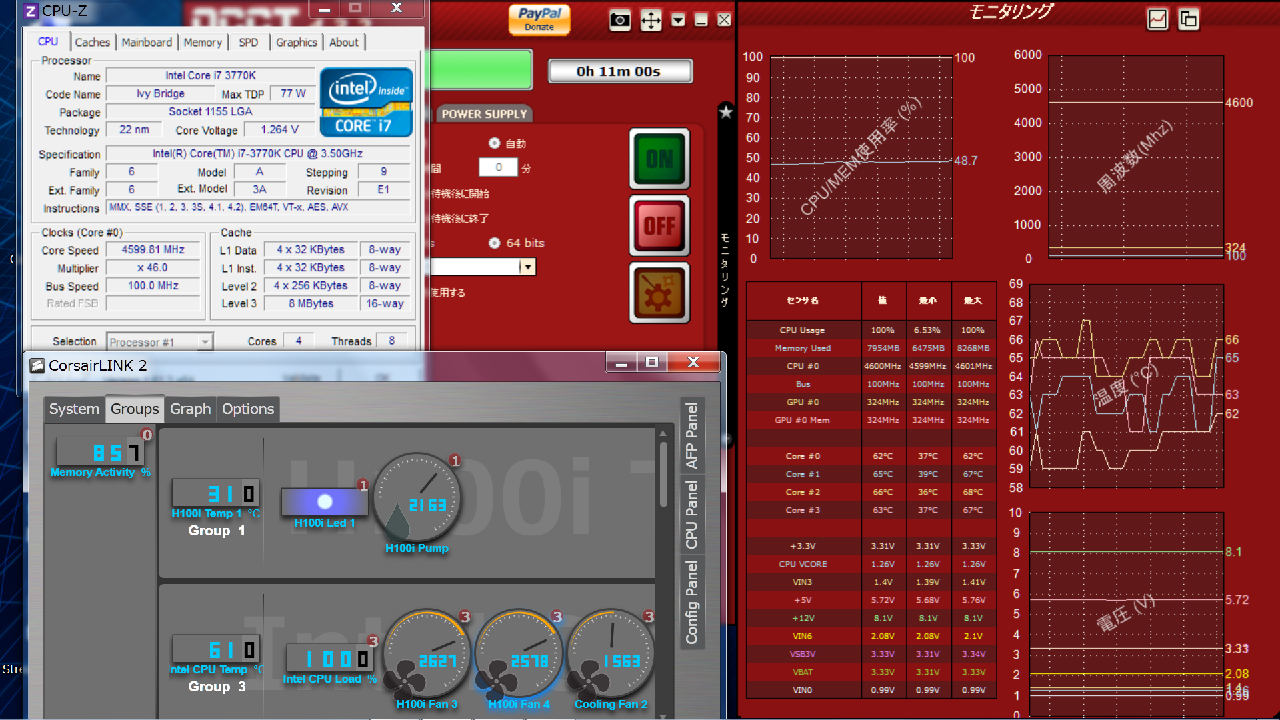Take a screenshot with OCCT camera icon
This screenshot has height=720, width=1280.
(620, 20)
